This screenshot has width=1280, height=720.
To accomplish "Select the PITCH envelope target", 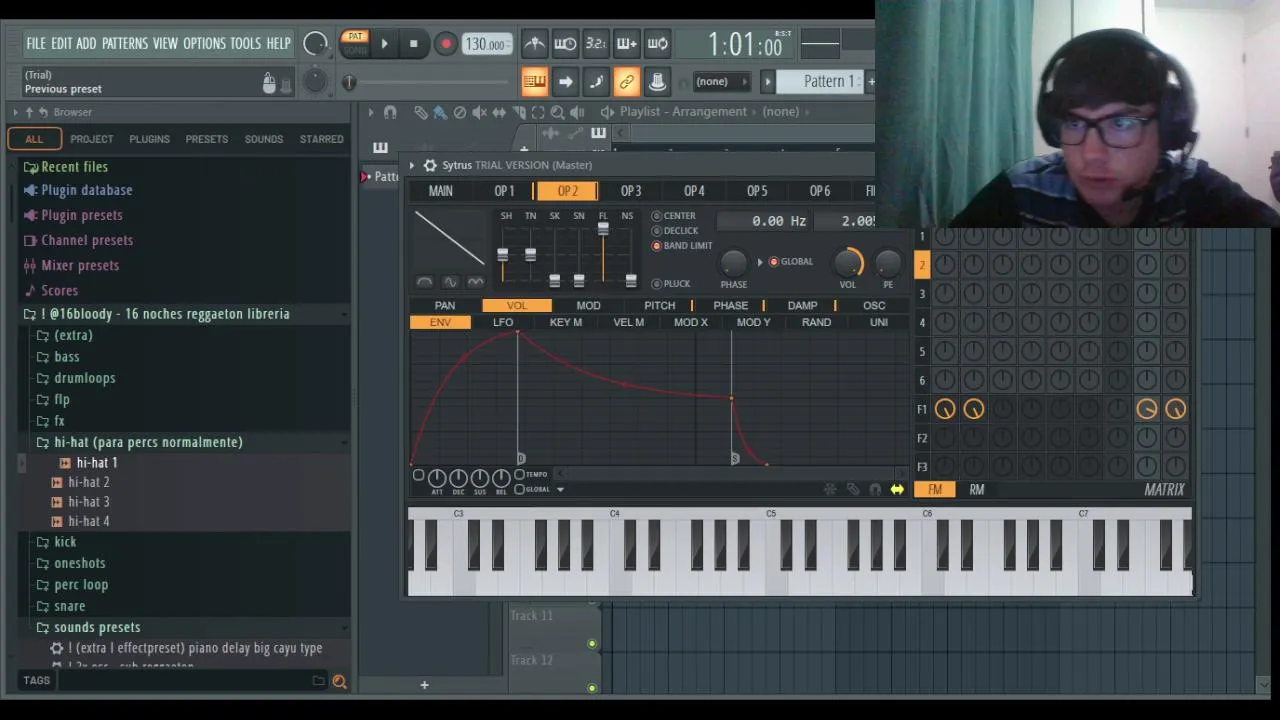I will (x=659, y=305).
